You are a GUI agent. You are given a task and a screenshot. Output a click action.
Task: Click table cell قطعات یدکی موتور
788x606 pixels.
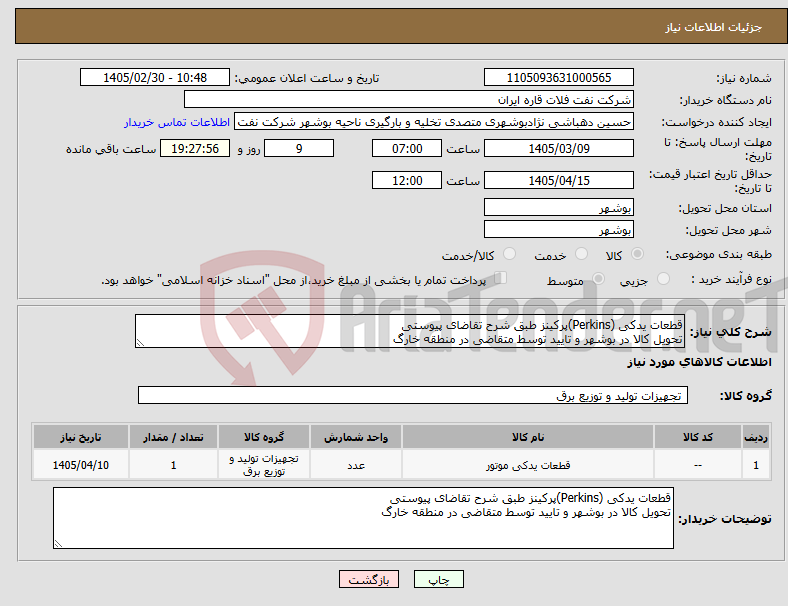click(528, 465)
